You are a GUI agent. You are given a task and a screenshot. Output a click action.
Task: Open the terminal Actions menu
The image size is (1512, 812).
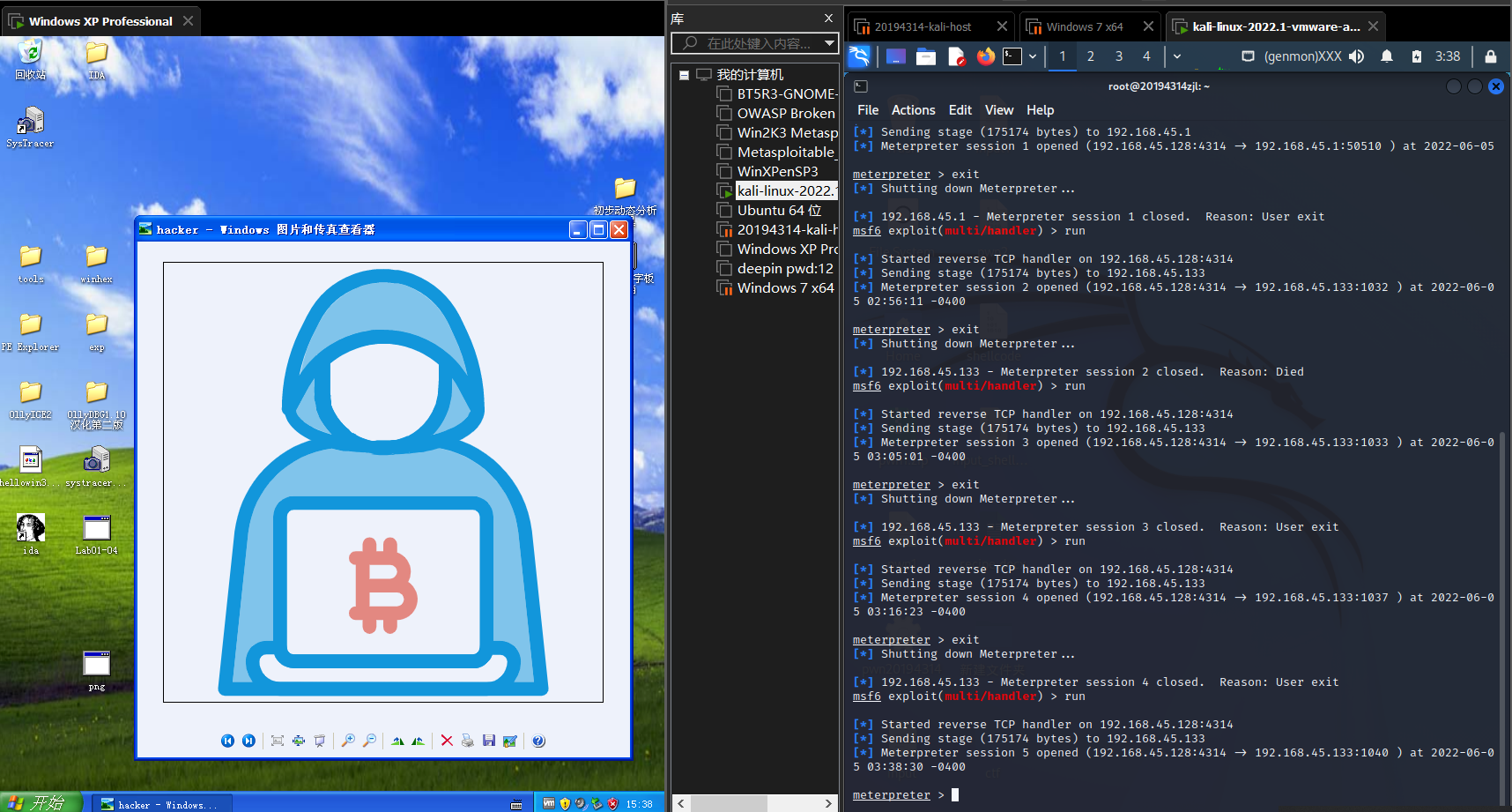tap(914, 110)
